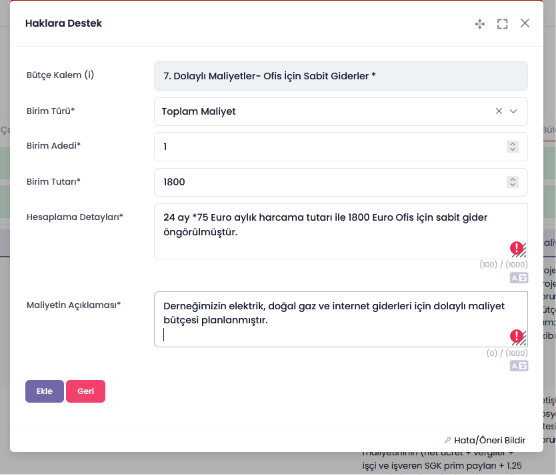
Task: Click translate icon under Hesaplama Detayları
Action: [519, 278]
